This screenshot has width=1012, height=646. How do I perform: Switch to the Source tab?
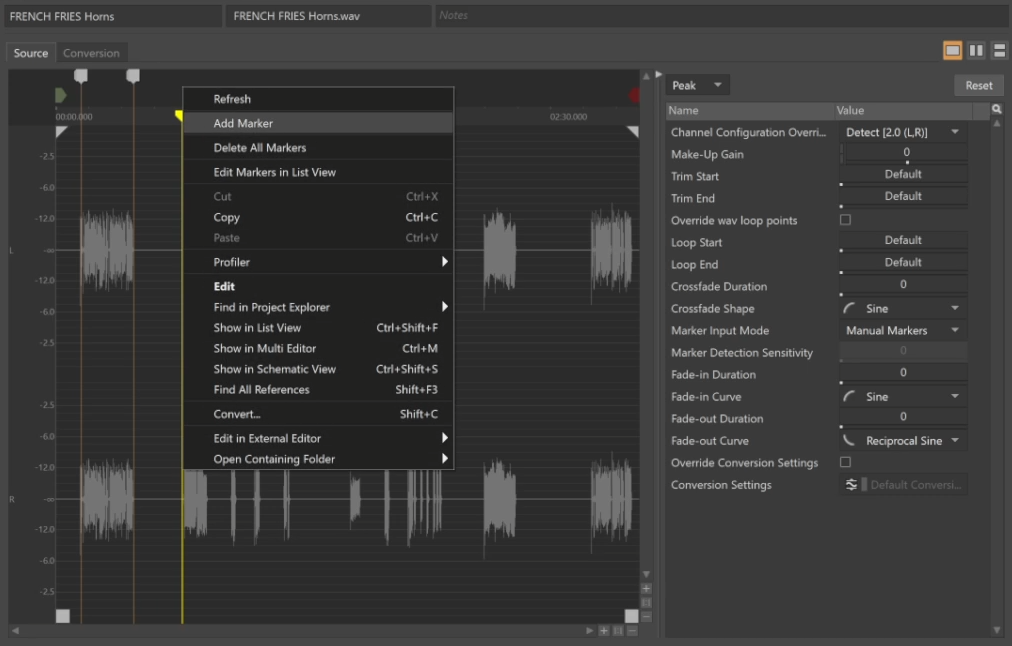(x=31, y=53)
